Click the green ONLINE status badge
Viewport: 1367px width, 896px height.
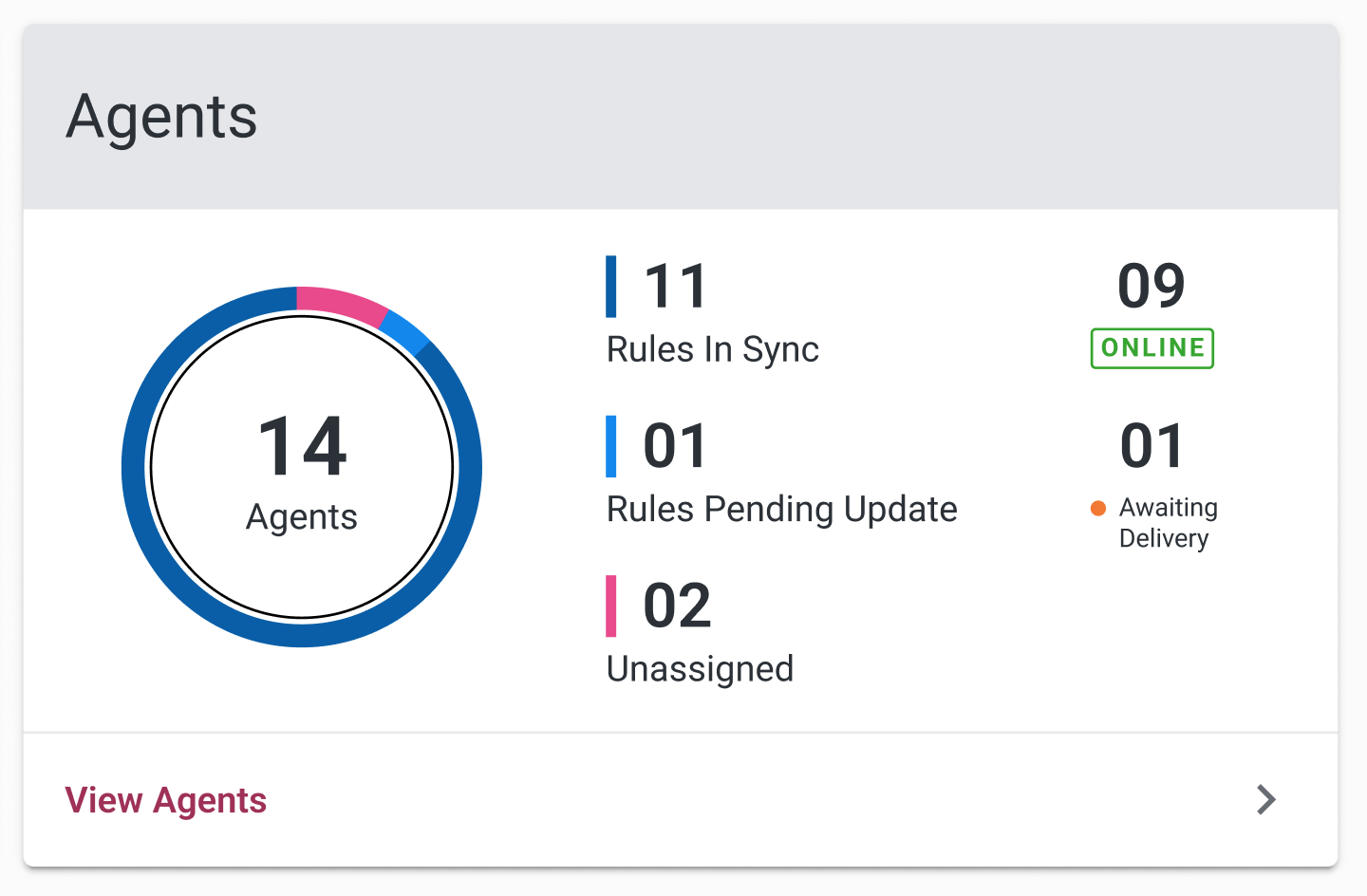point(1152,347)
